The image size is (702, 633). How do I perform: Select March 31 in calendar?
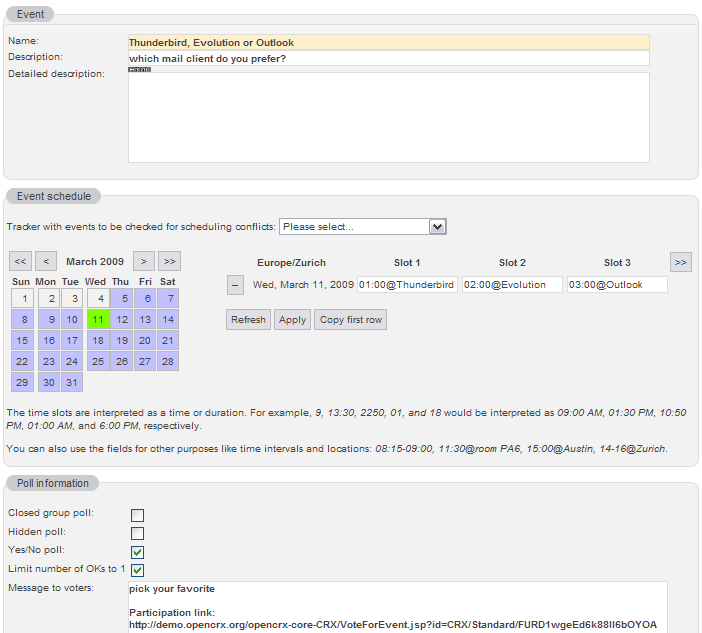pos(72,383)
